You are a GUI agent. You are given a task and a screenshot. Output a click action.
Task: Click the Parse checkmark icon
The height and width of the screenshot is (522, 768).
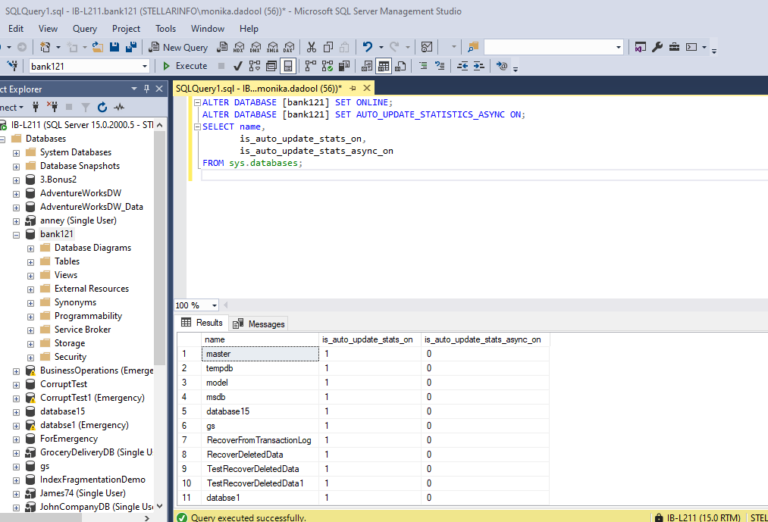[x=238, y=66]
